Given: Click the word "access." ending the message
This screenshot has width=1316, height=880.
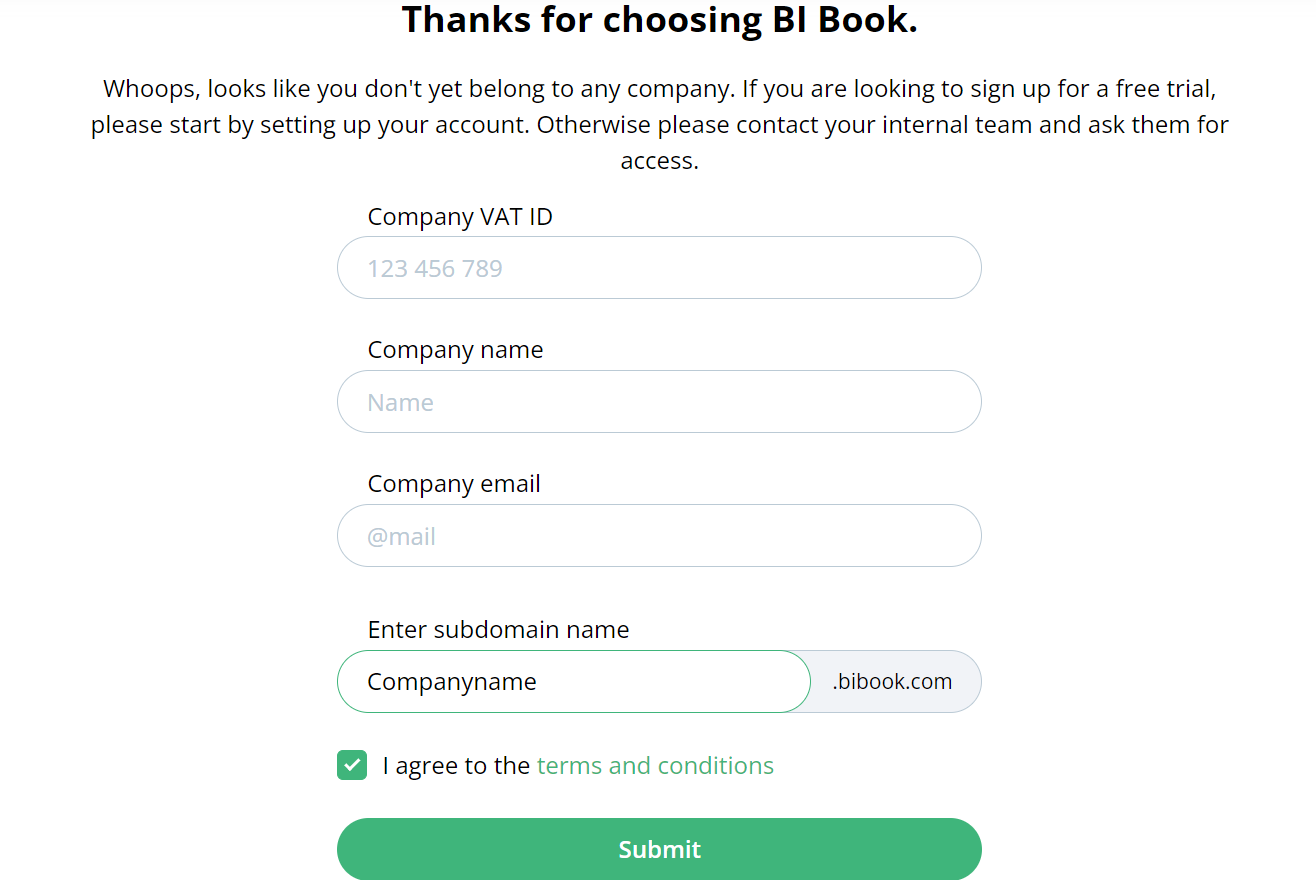Looking at the screenshot, I should (659, 161).
